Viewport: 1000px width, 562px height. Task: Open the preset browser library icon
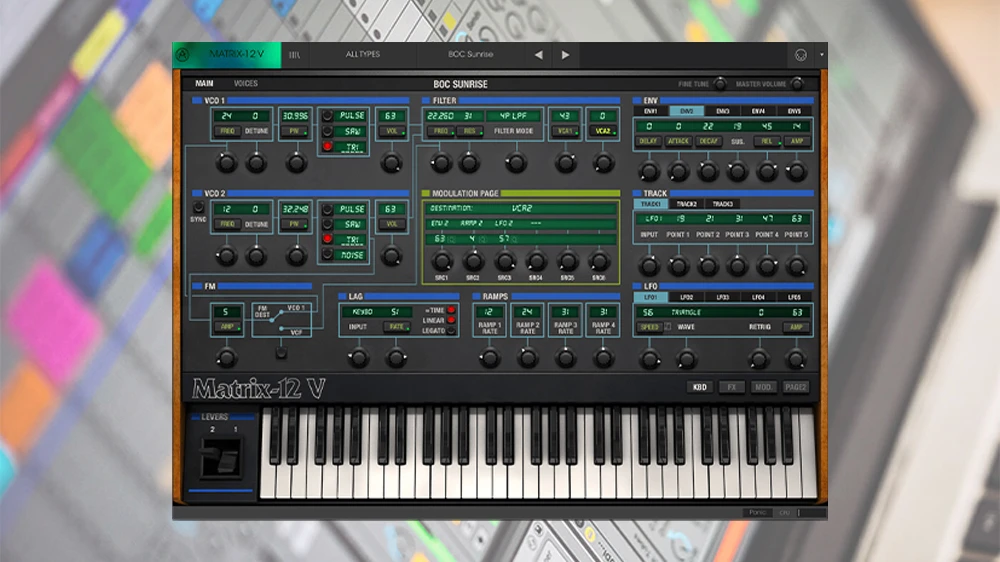294,55
